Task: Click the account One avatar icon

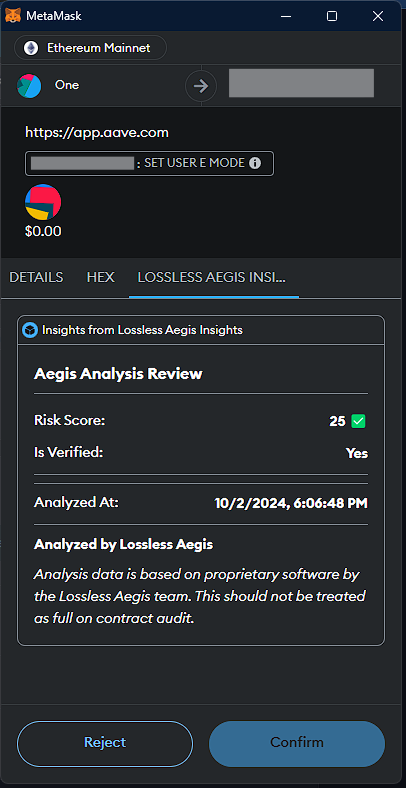Action: [29, 85]
